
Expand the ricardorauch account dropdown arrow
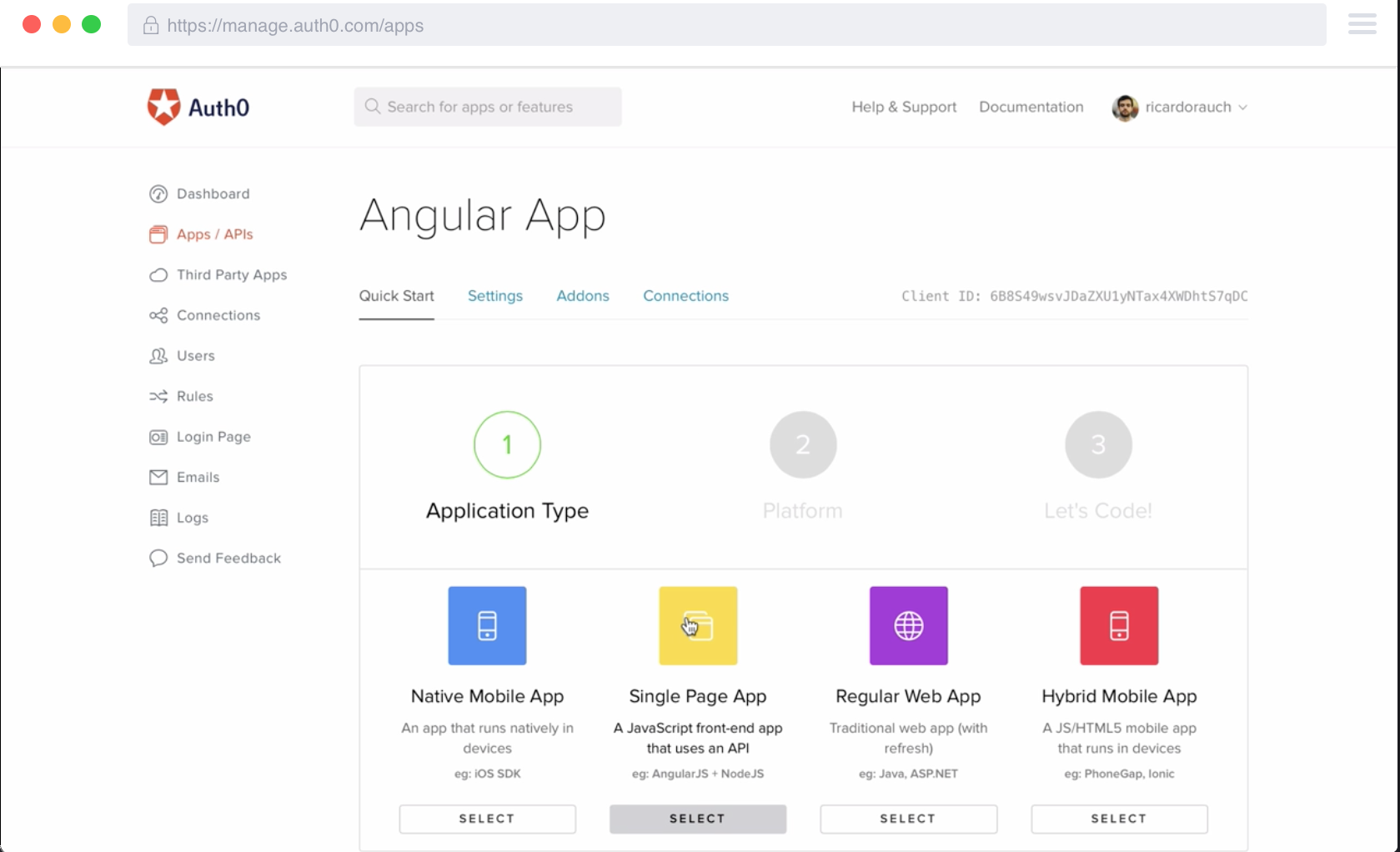click(1242, 108)
